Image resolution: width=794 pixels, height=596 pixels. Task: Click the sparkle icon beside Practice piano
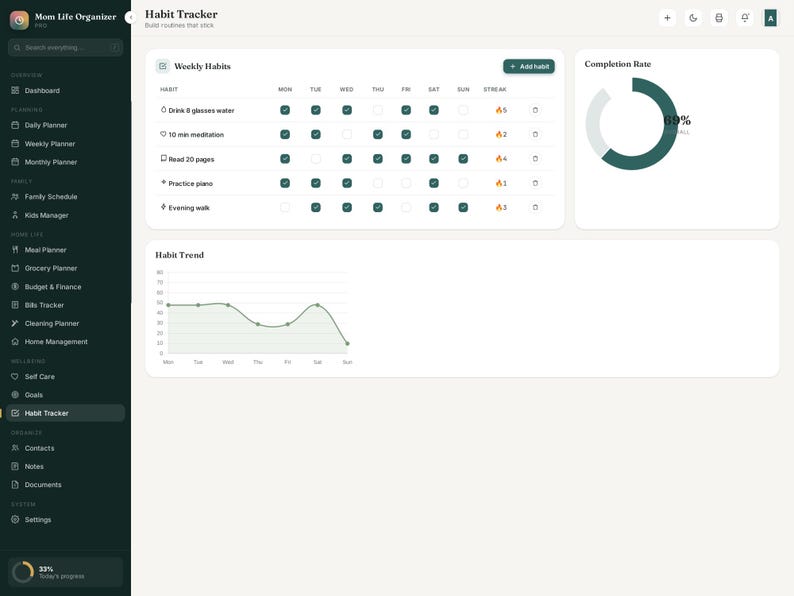point(163,182)
